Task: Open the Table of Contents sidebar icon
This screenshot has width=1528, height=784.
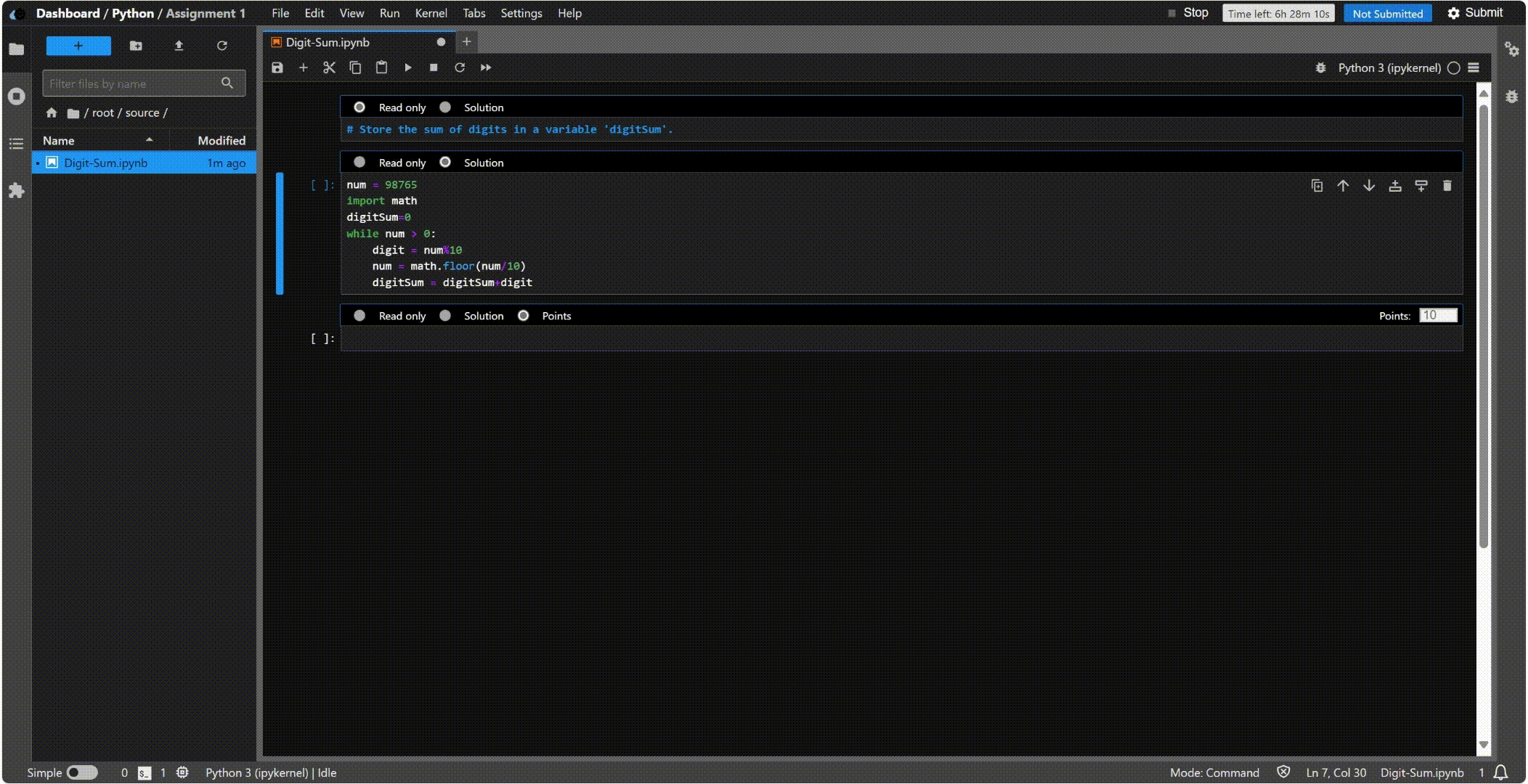Action: pyautogui.click(x=17, y=144)
